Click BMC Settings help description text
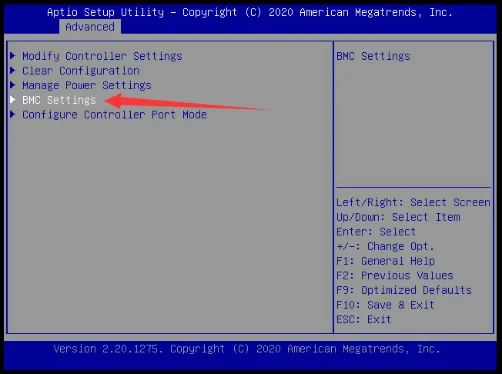This screenshot has width=502, height=374. coord(373,56)
